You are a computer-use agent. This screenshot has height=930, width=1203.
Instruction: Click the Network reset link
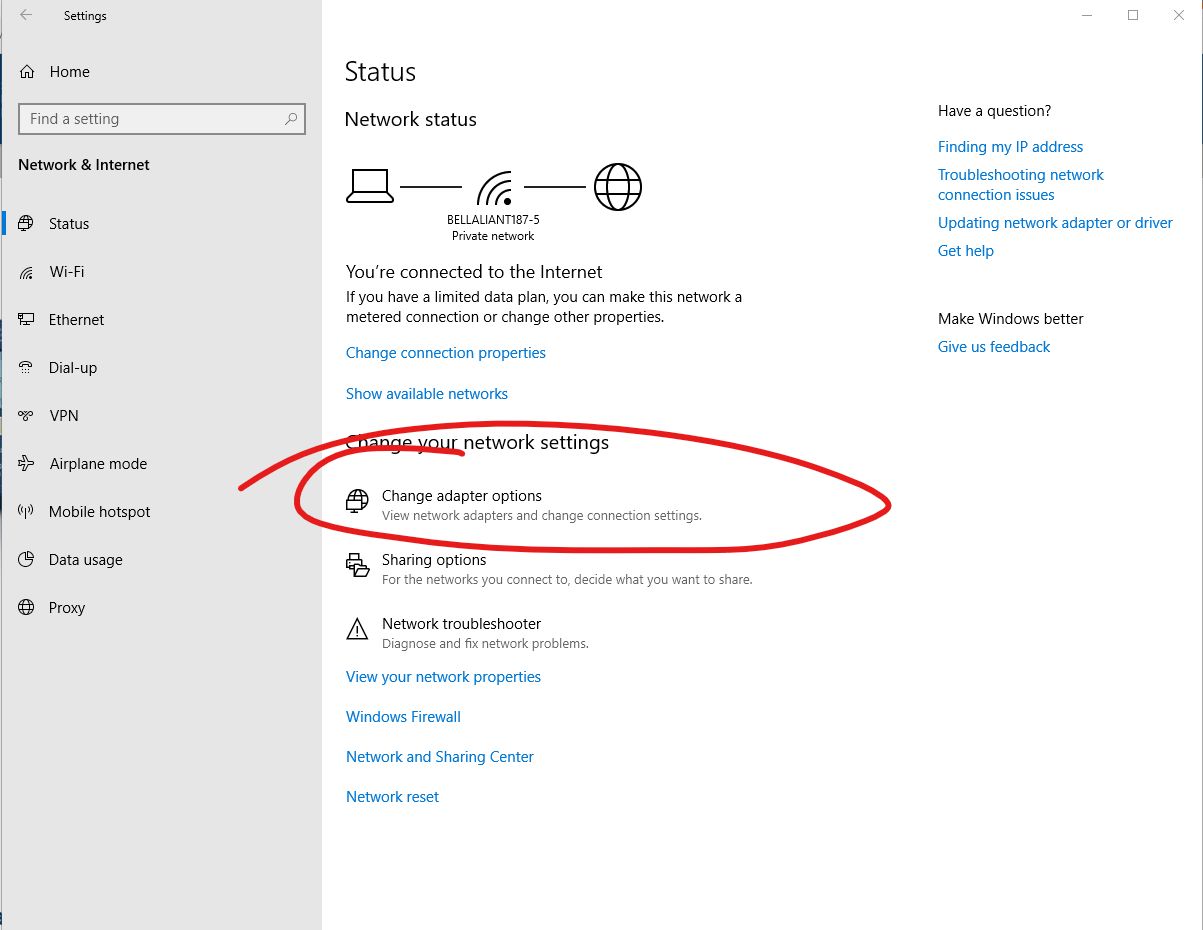point(392,797)
